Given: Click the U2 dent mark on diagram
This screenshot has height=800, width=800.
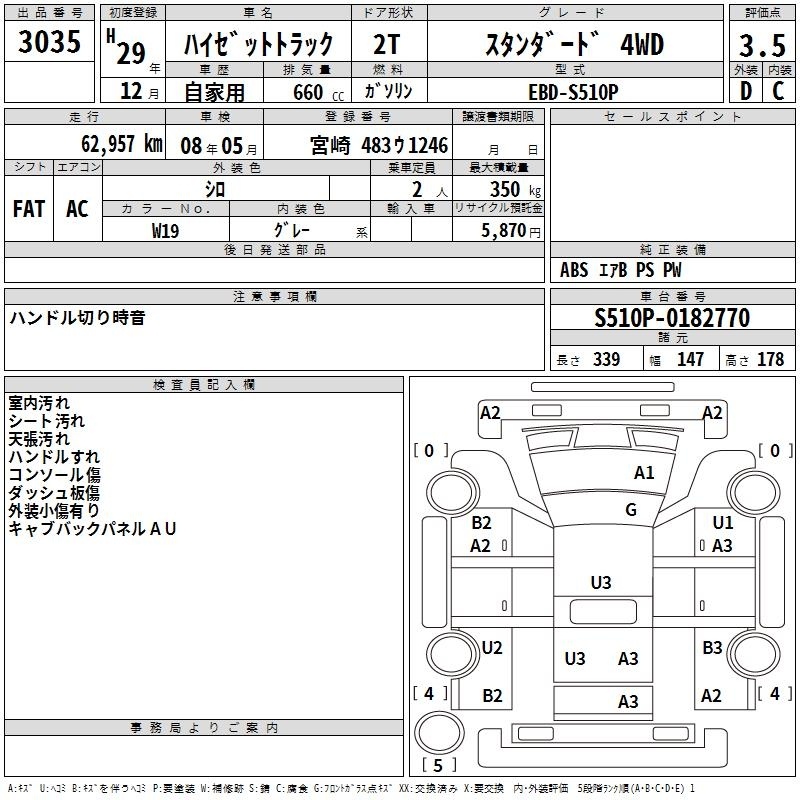Looking at the screenshot, I should coord(492,648).
